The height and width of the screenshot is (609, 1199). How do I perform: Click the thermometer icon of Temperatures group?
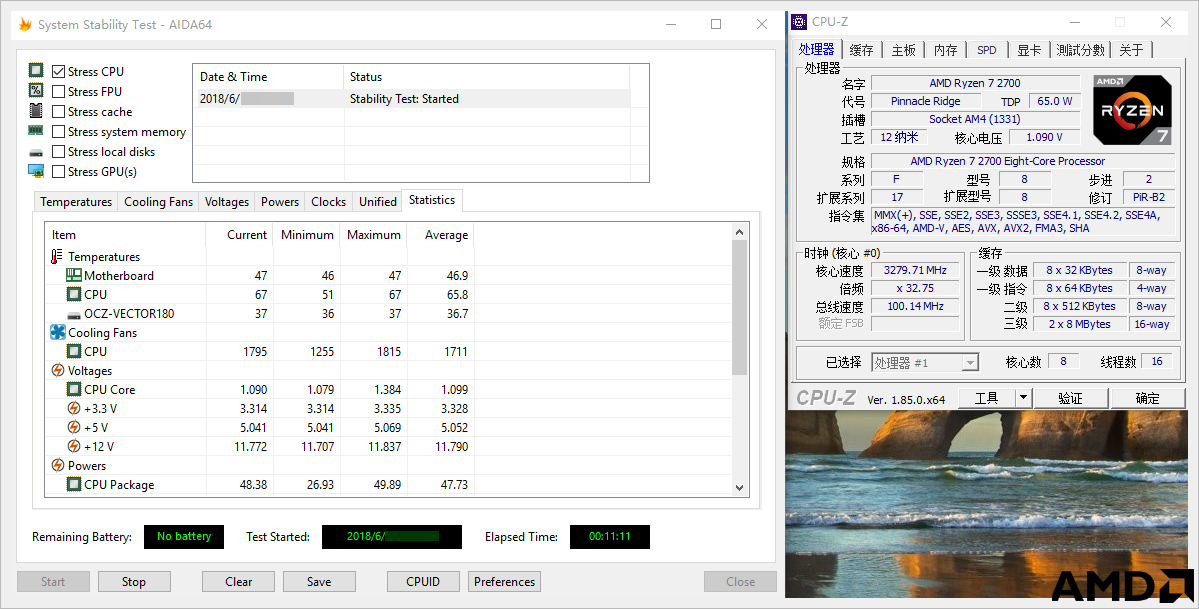pos(57,256)
